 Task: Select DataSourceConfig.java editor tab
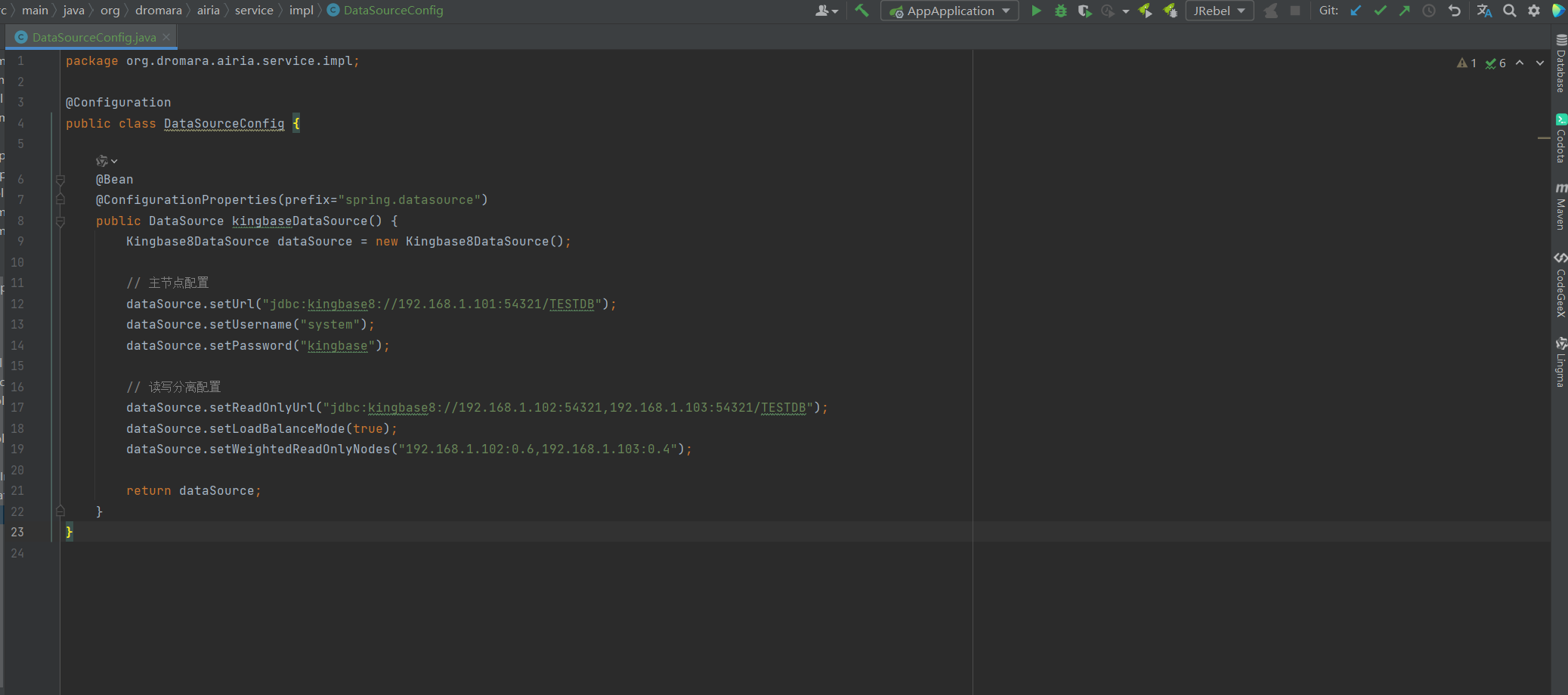94,37
